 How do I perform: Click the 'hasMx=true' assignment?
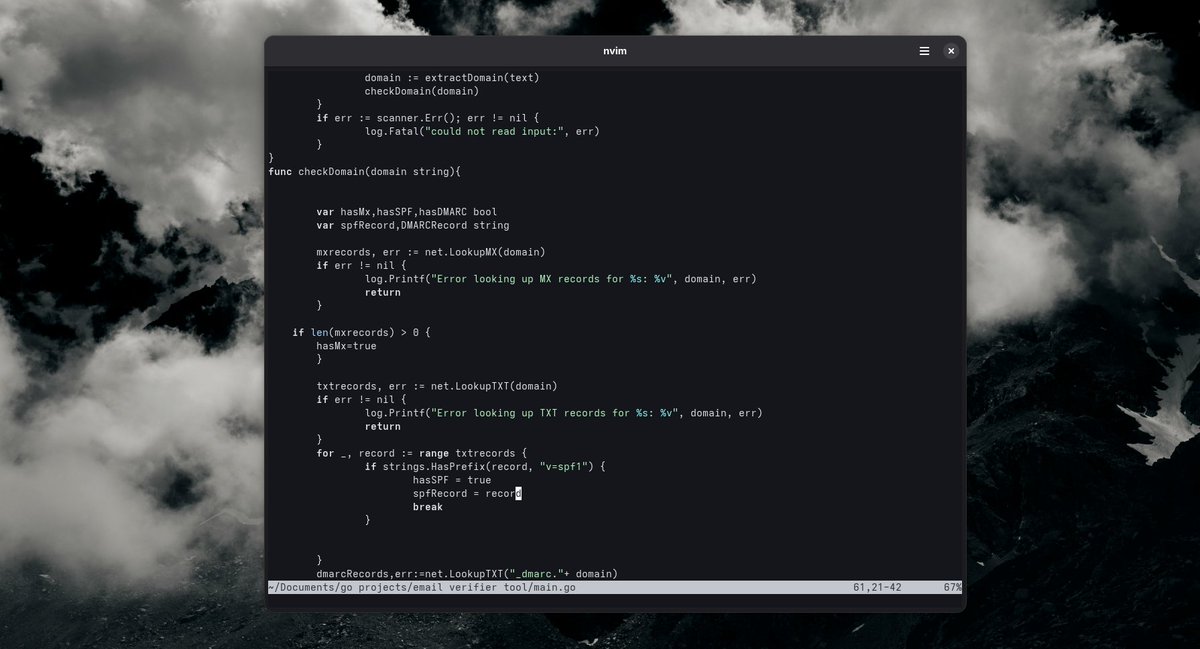pyautogui.click(x=347, y=345)
